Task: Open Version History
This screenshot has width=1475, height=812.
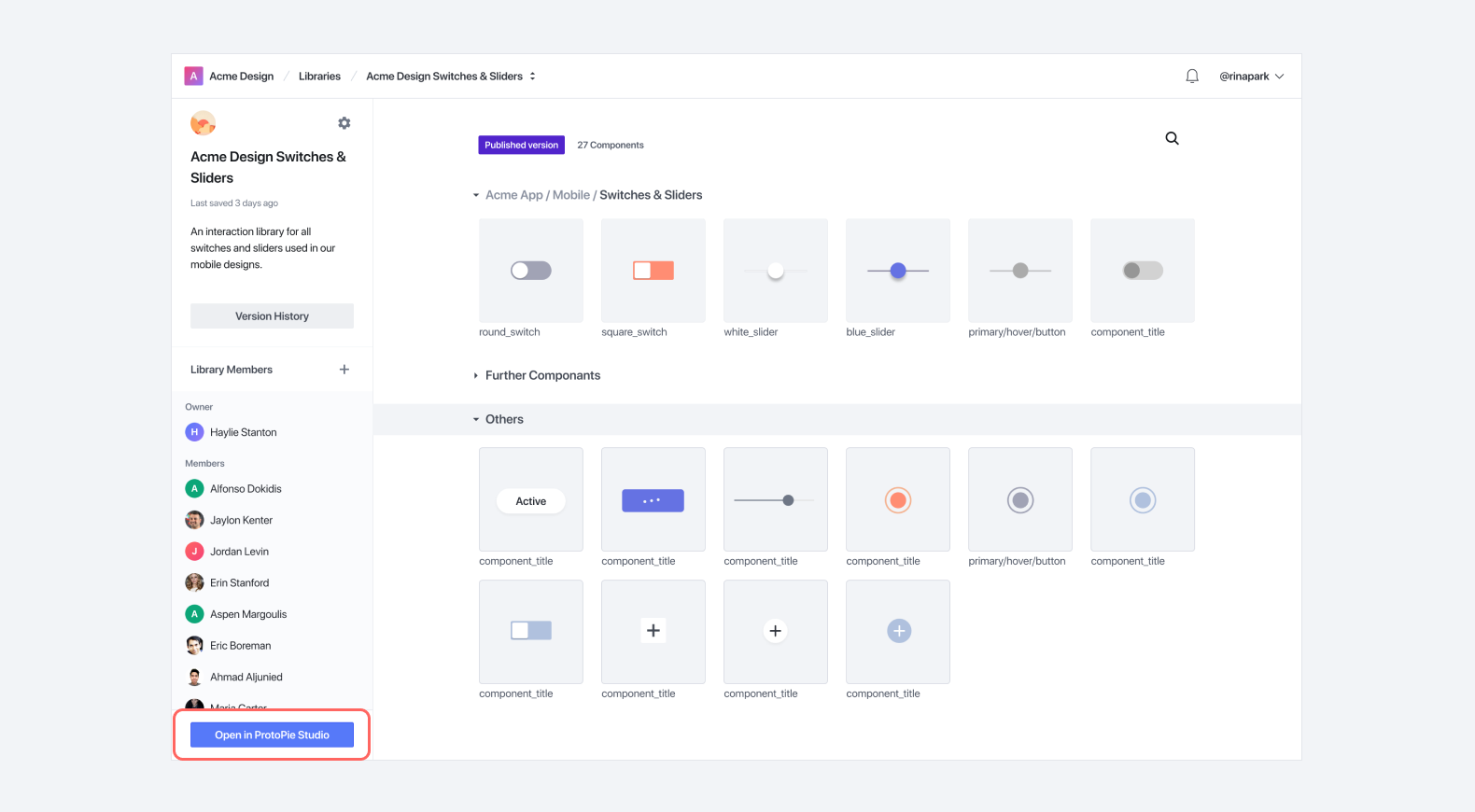Action: pos(272,315)
